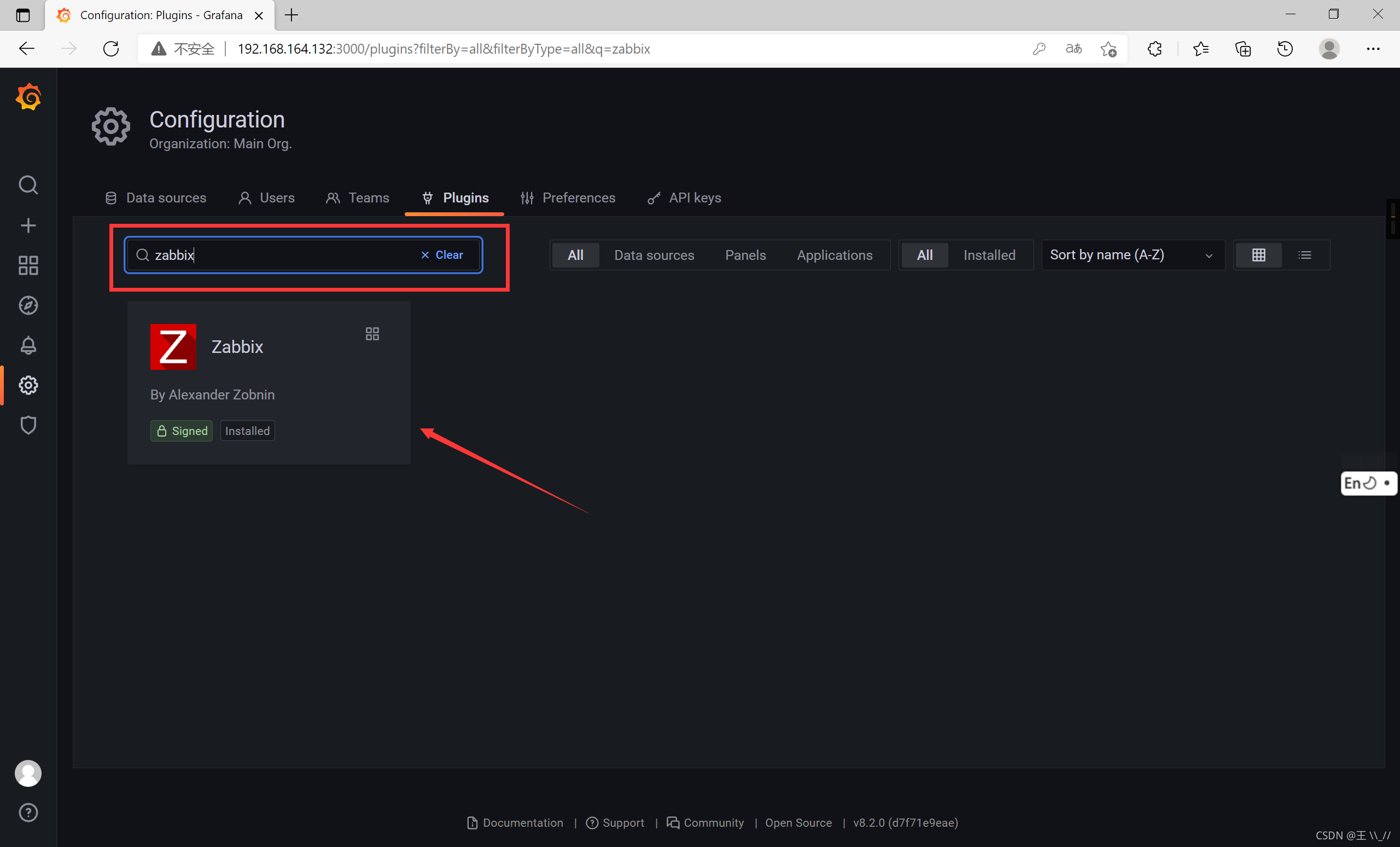Screen dimensions: 1400x847
Task: Open the Support footer link
Action: tap(615, 822)
